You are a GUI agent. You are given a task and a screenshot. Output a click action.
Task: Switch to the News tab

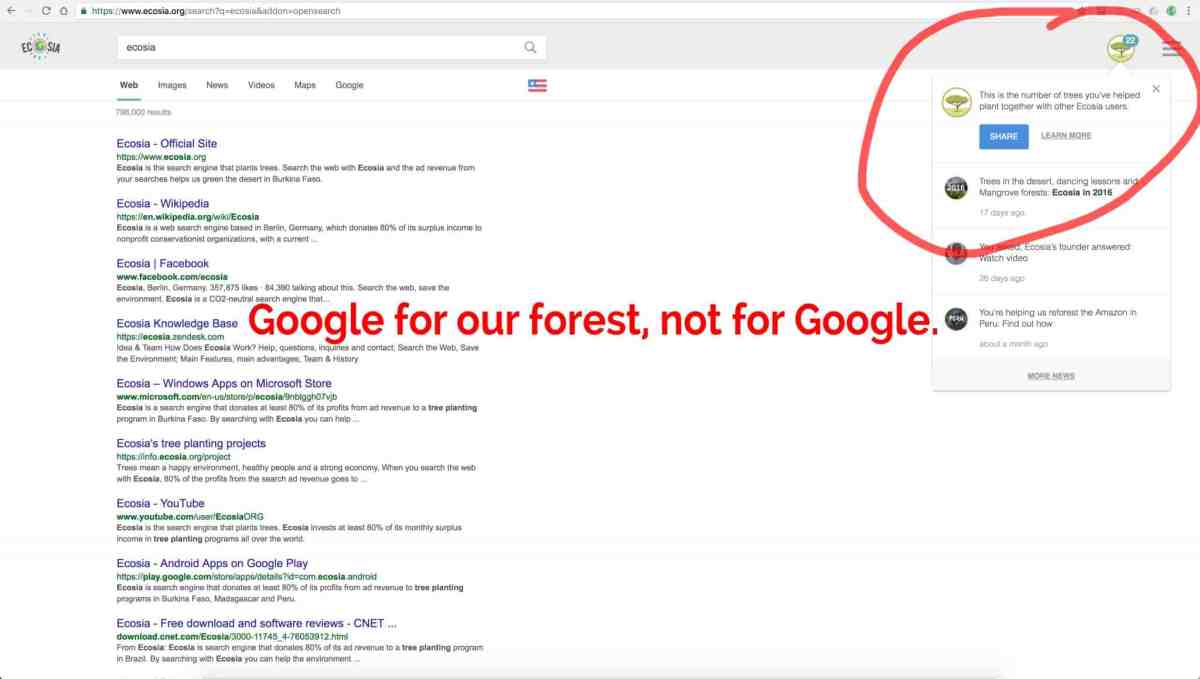[x=217, y=86]
